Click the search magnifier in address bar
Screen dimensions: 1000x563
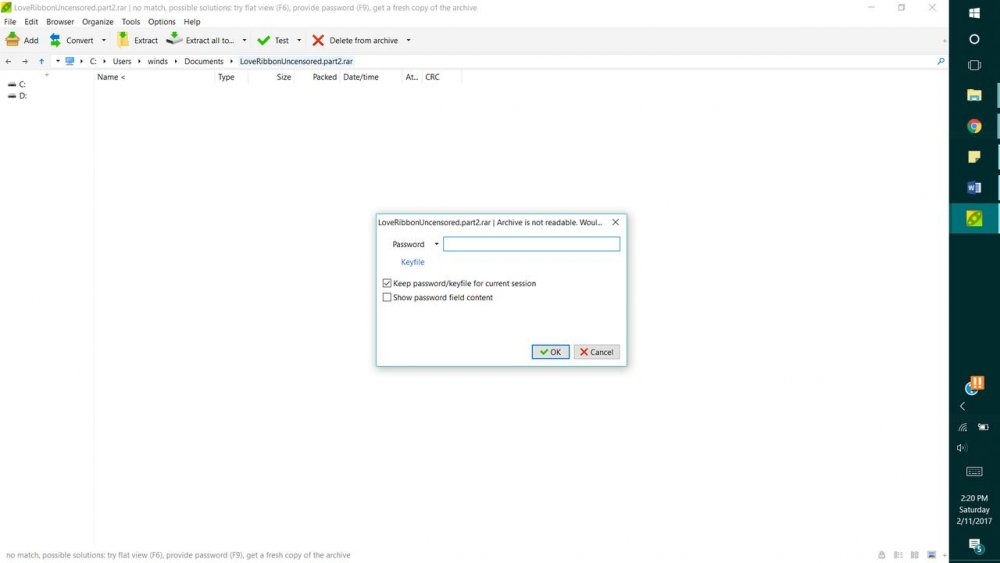941,61
